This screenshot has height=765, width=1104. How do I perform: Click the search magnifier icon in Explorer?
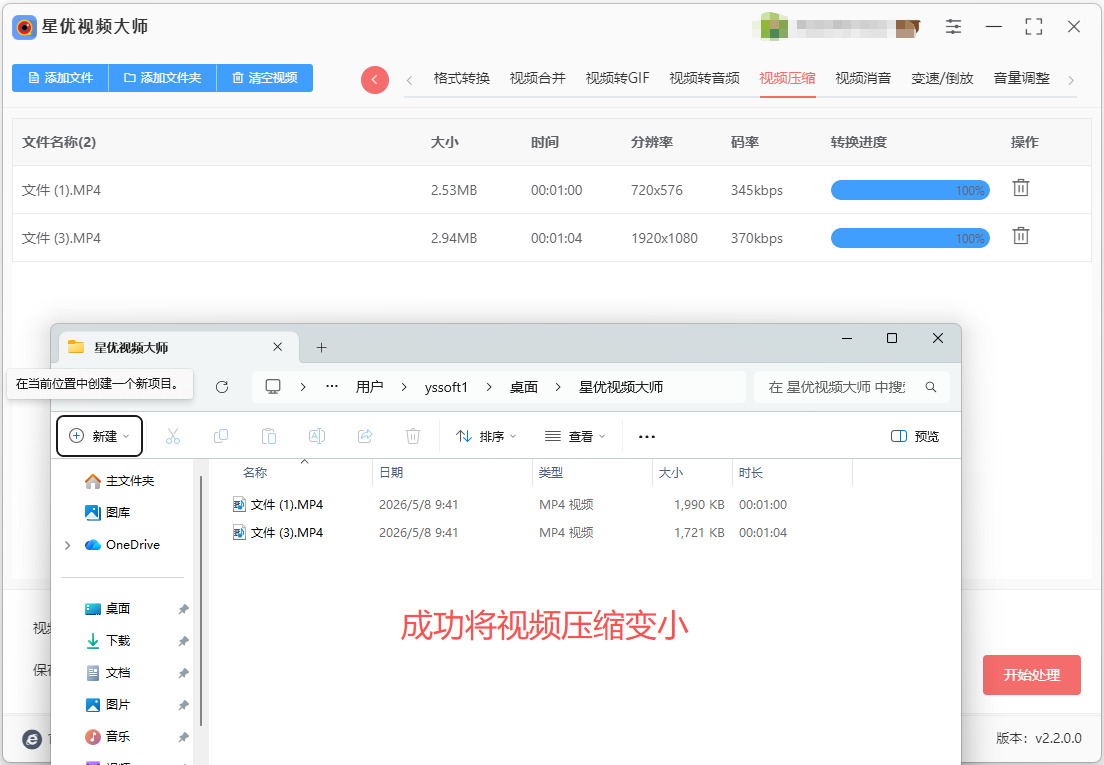(931, 387)
